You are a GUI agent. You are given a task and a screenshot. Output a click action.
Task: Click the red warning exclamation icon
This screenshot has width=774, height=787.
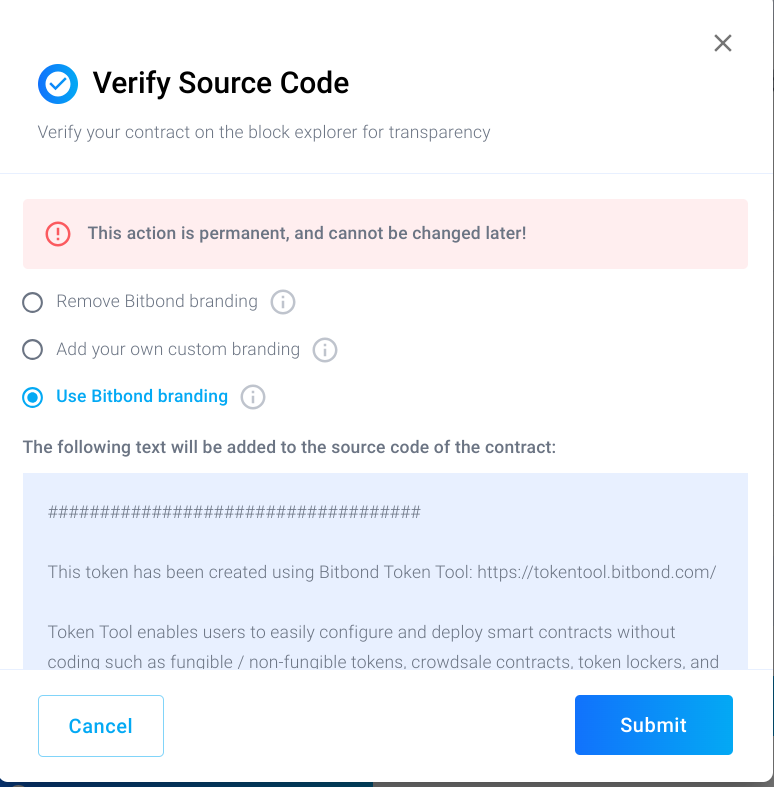[58, 234]
